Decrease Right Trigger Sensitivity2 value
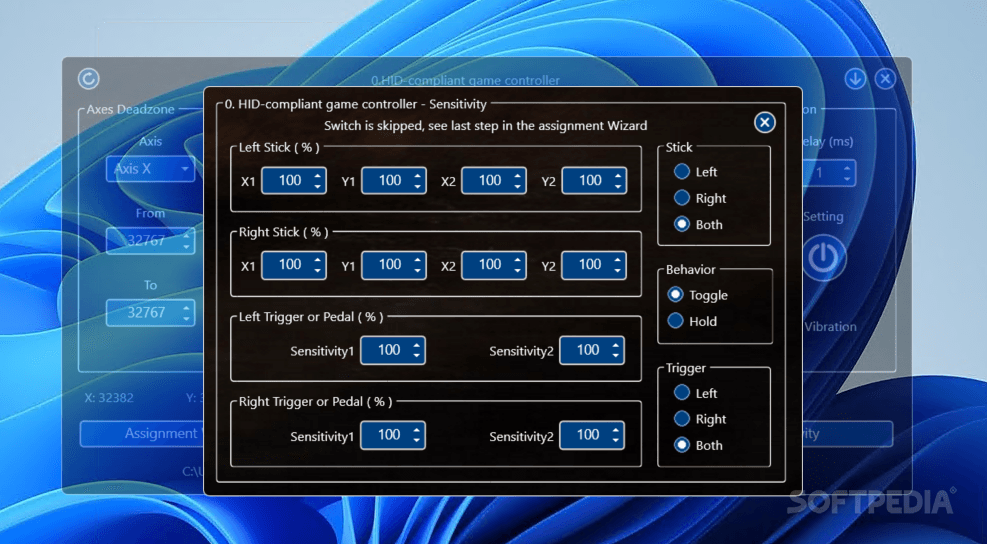The height and width of the screenshot is (544, 987). click(x=616, y=441)
